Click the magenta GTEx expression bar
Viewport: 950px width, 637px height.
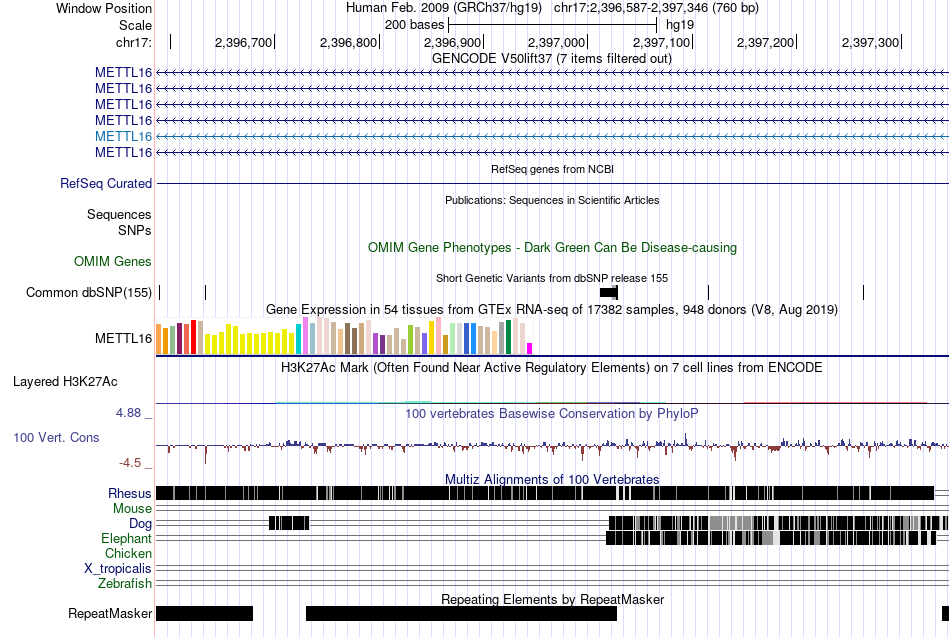(x=530, y=349)
